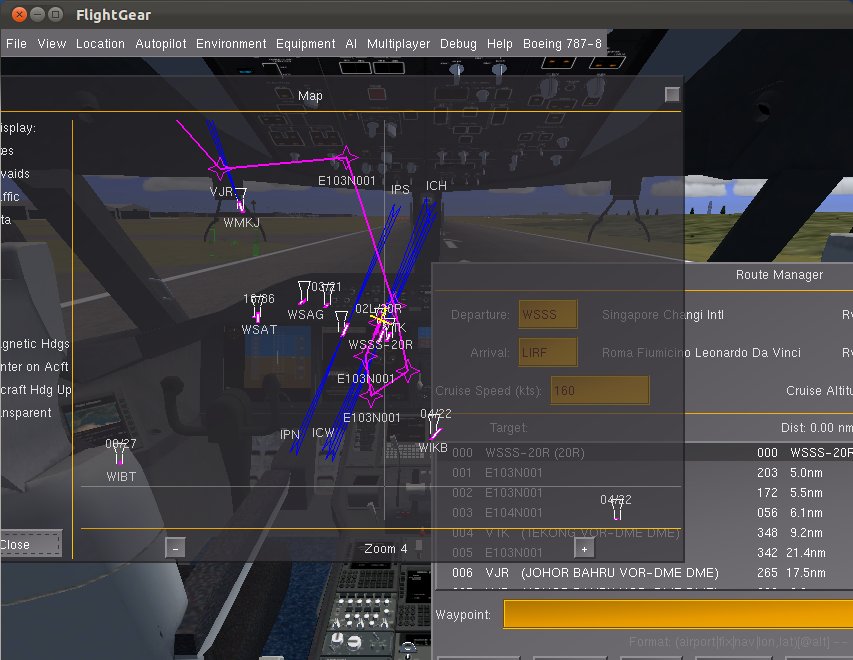This screenshot has width=853, height=660.
Task: Click the "IPS" label on the map
Action: 400,189
